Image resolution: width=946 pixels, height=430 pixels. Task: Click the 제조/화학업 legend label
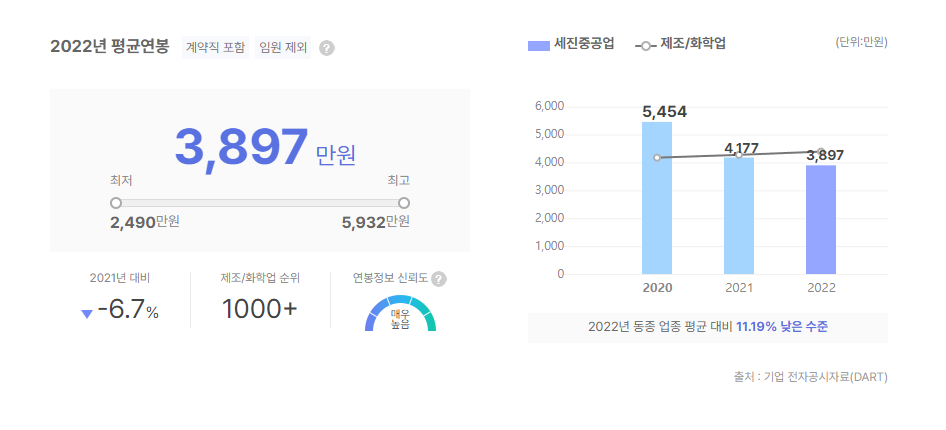pyautogui.click(x=693, y=44)
